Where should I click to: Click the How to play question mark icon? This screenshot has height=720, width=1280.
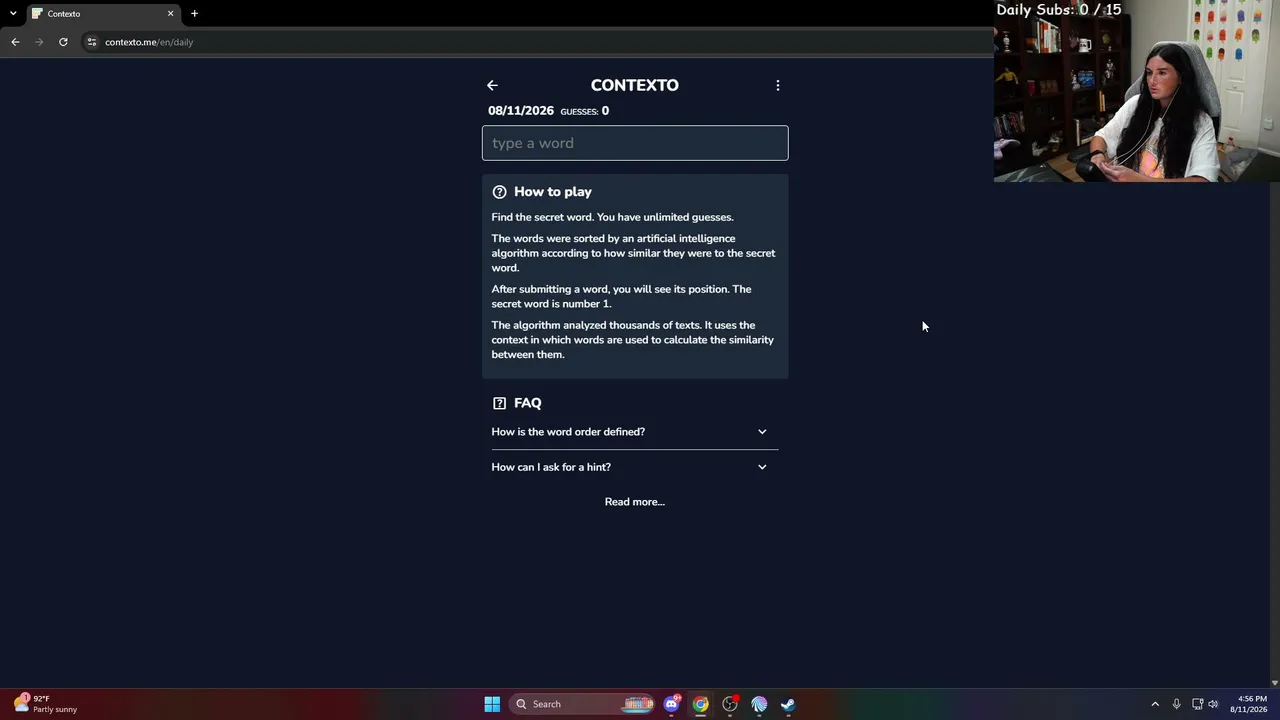tap(500, 192)
